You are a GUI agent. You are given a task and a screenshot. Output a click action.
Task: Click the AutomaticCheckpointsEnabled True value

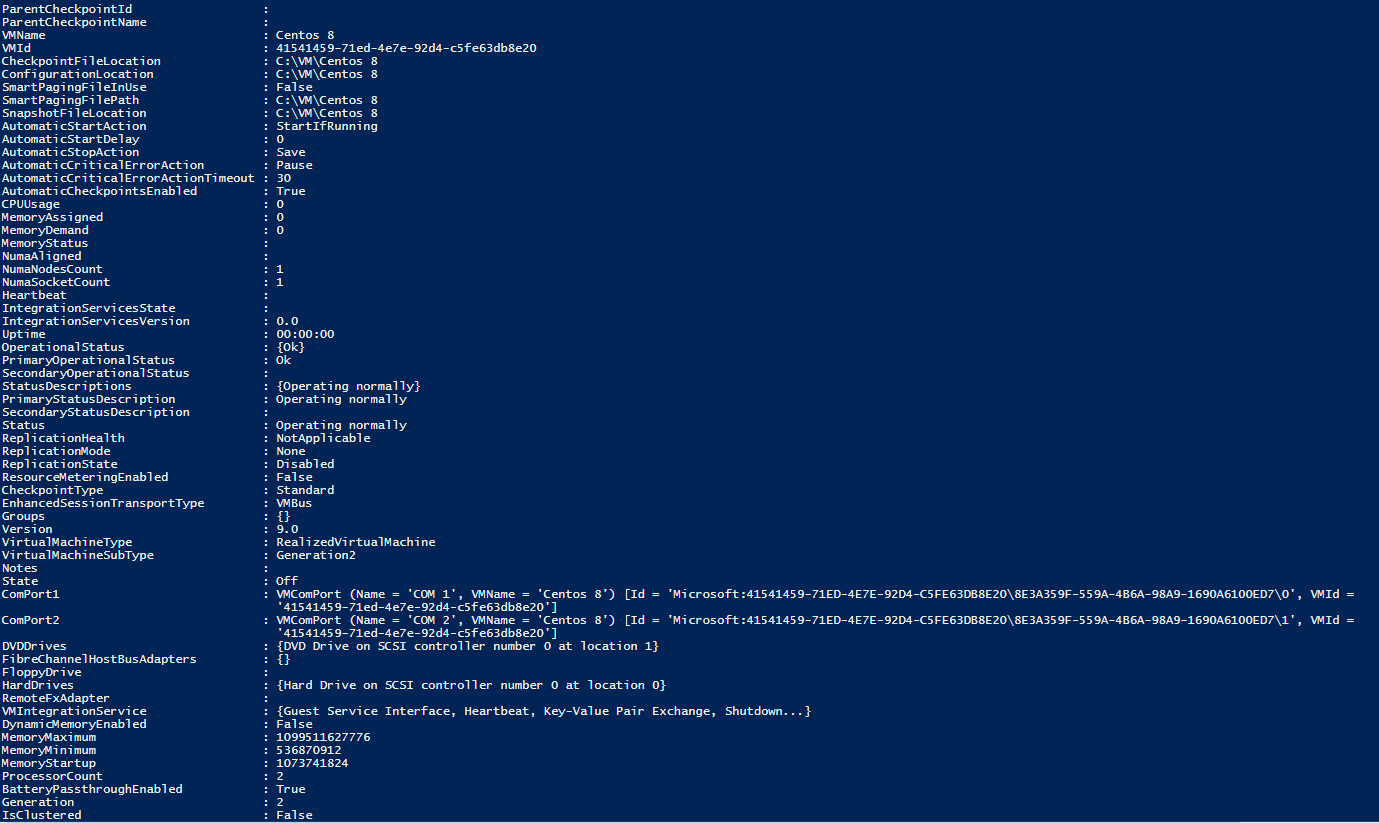click(291, 191)
